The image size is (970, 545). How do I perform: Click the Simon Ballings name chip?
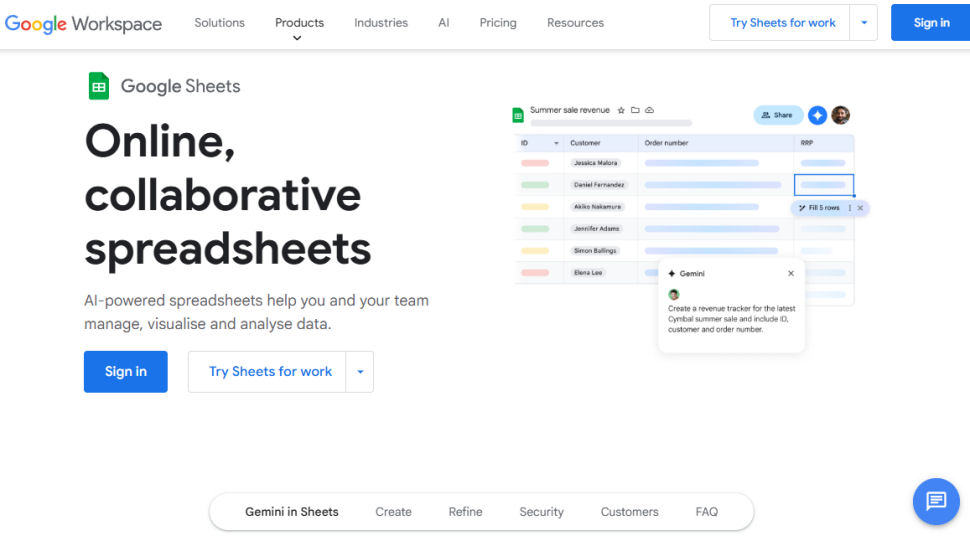(x=594, y=251)
